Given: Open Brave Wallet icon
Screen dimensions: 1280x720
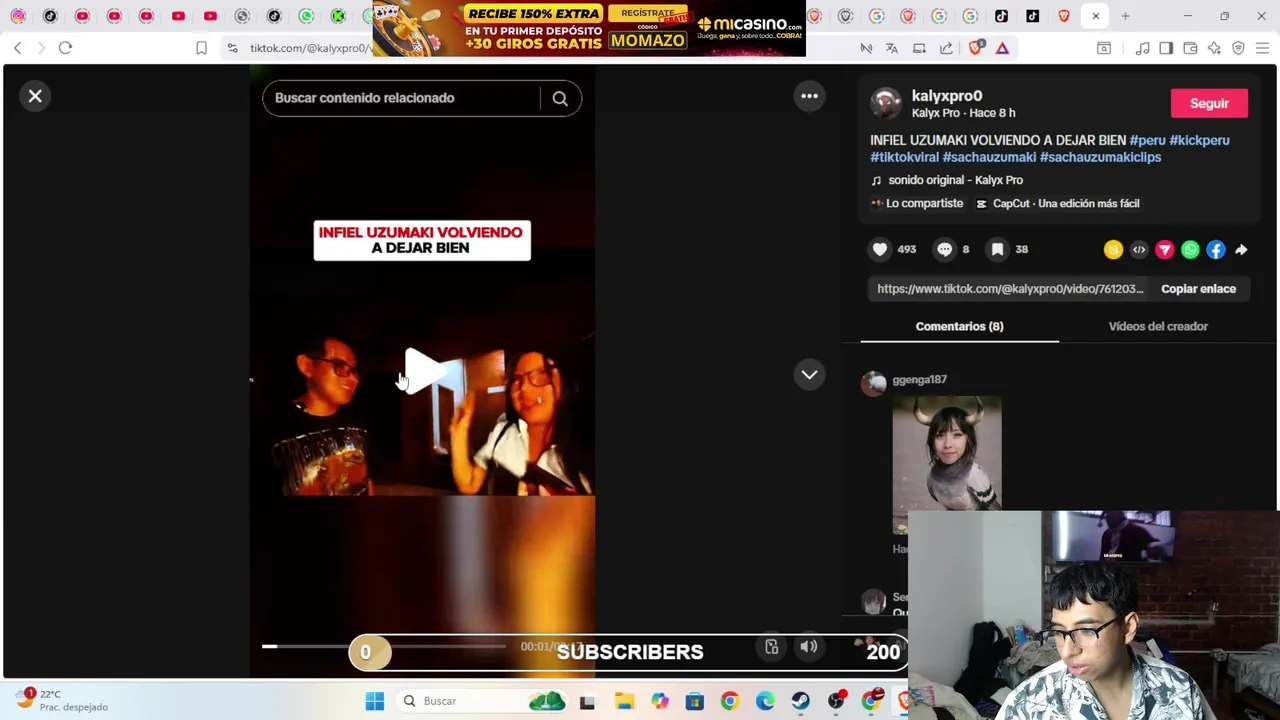Looking at the screenshot, I should tap(1190, 48).
